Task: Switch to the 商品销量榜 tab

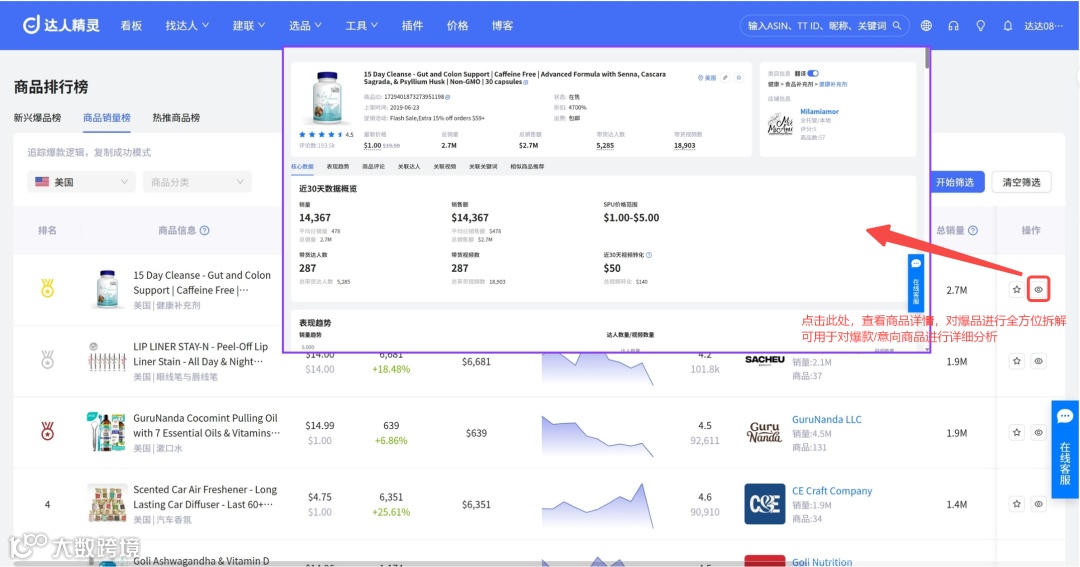Action: pos(107,118)
